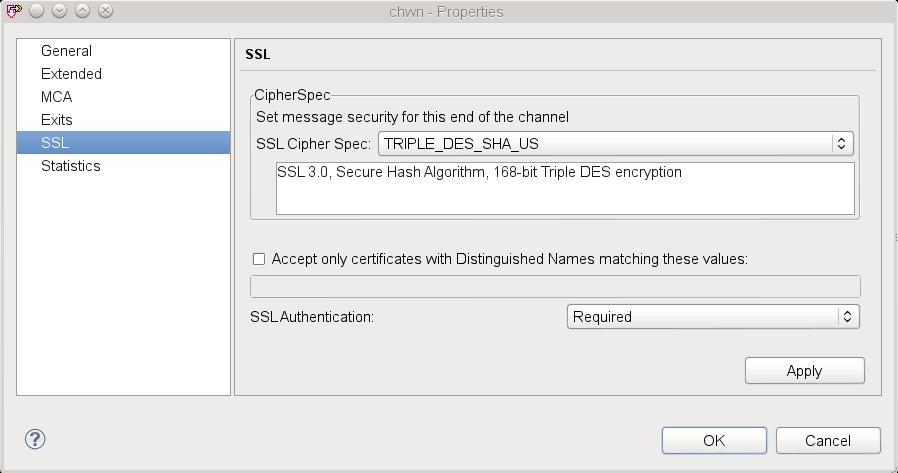Minimize window using down-chevron title button
Screen dimensions: 898x473
click(x=59, y=11)
